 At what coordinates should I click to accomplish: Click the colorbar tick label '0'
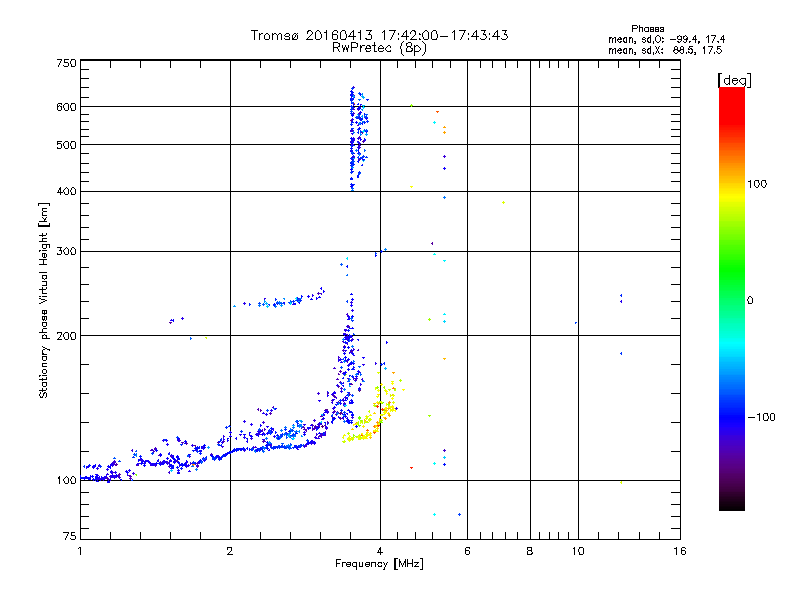pos(750,301)
